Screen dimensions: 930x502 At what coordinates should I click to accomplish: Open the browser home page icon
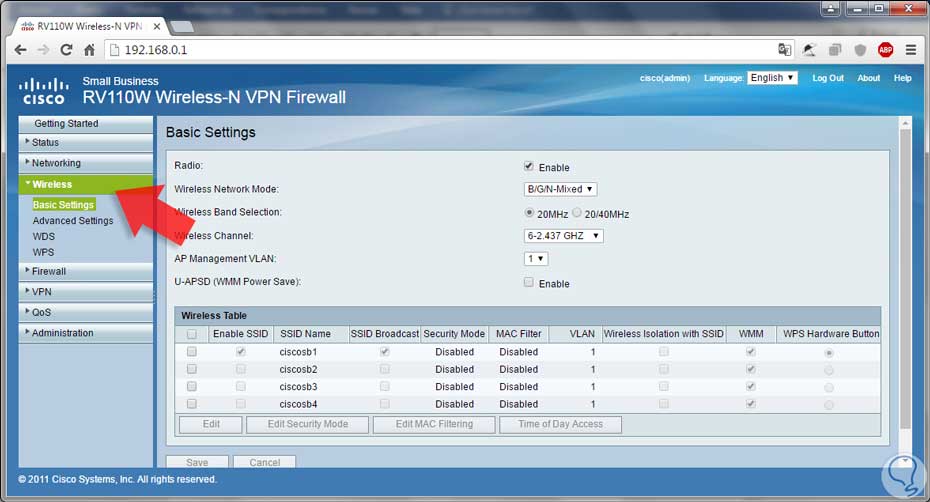coord(89,50)
